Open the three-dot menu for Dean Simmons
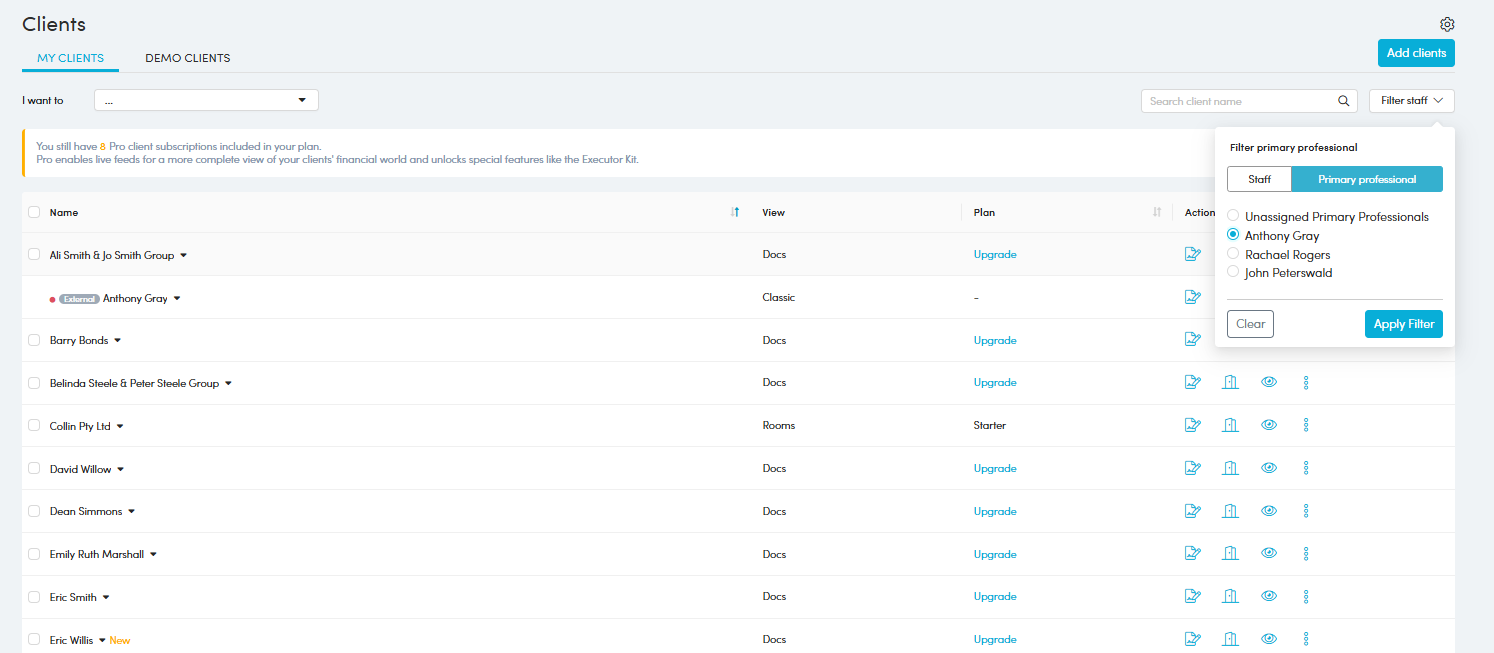 (1306, 511)
